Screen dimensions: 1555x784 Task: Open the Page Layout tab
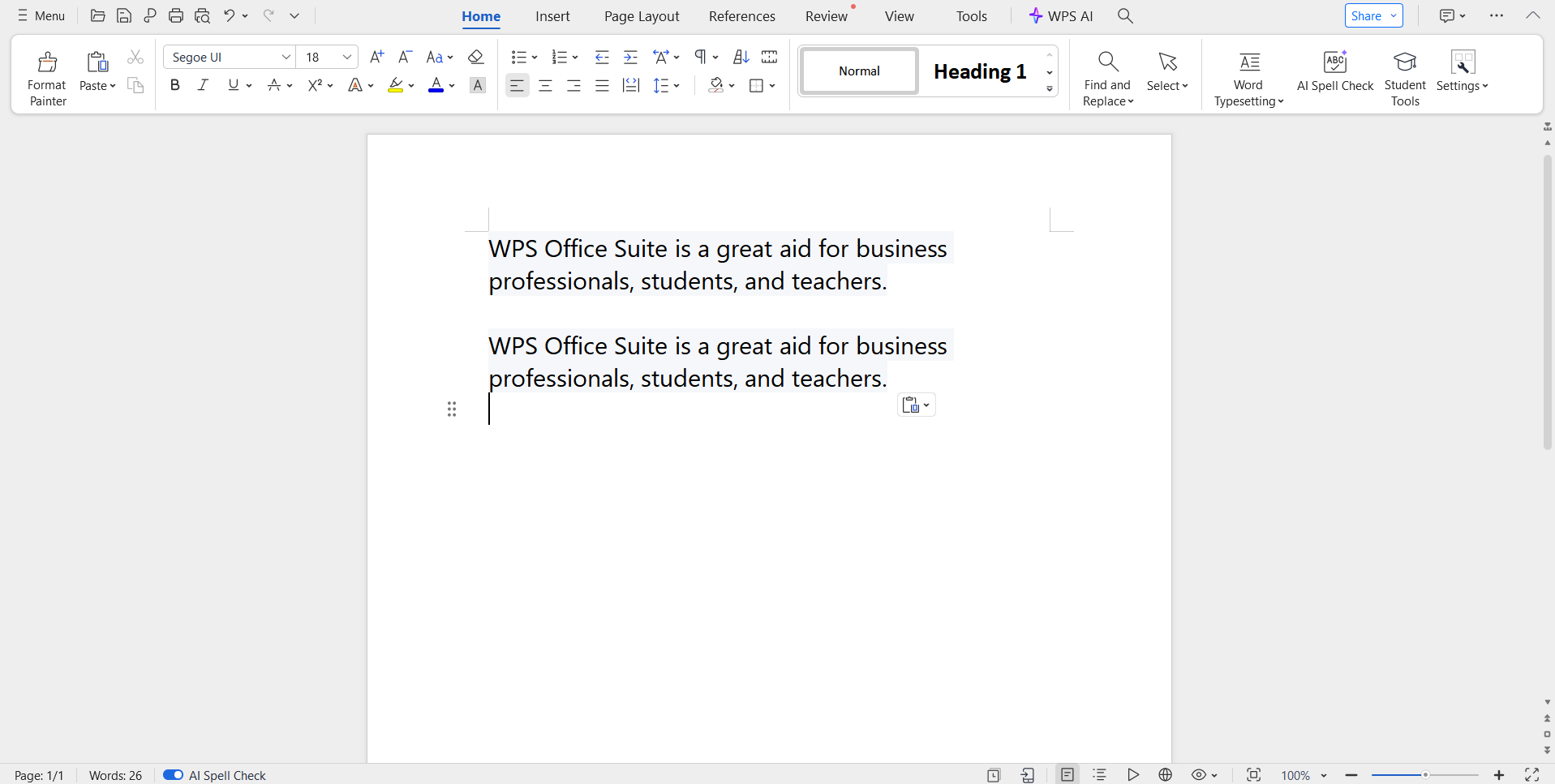(x=641, y=16)
